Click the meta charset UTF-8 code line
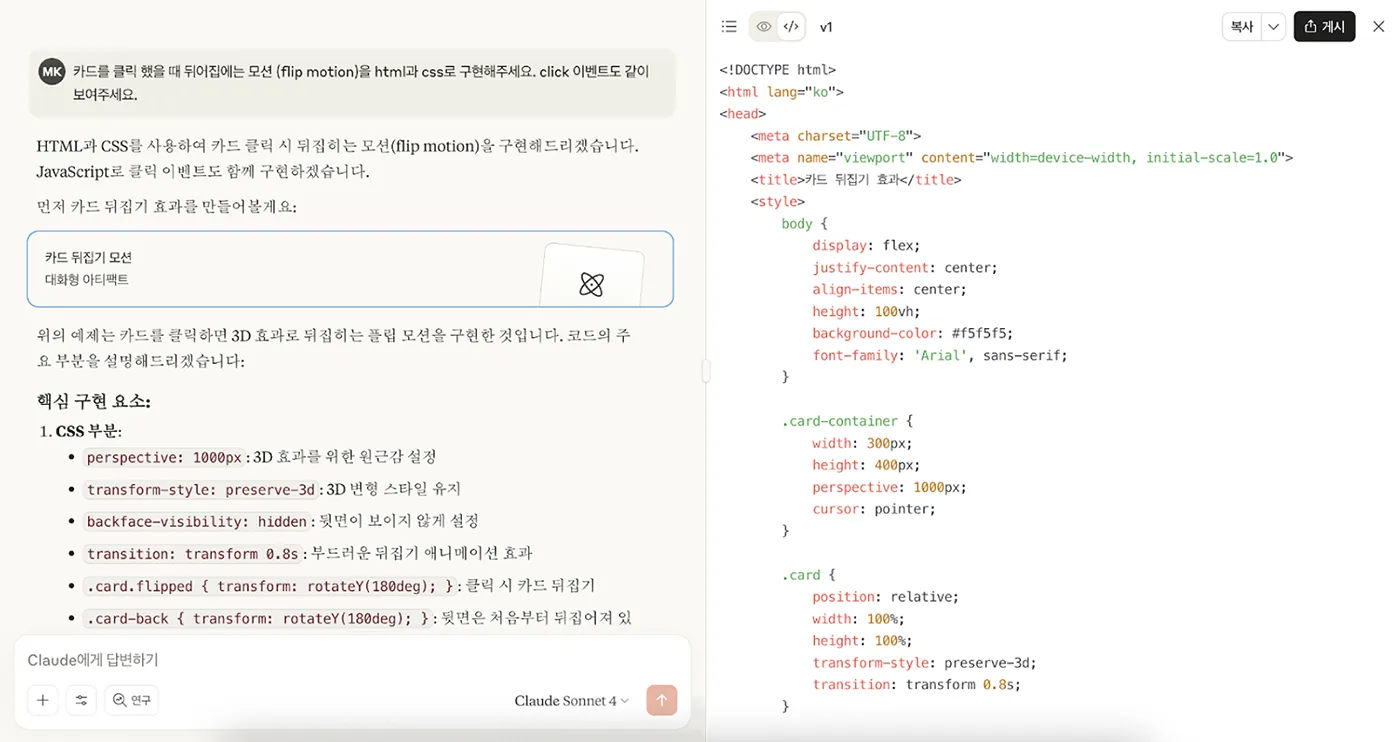 (836, 136)
